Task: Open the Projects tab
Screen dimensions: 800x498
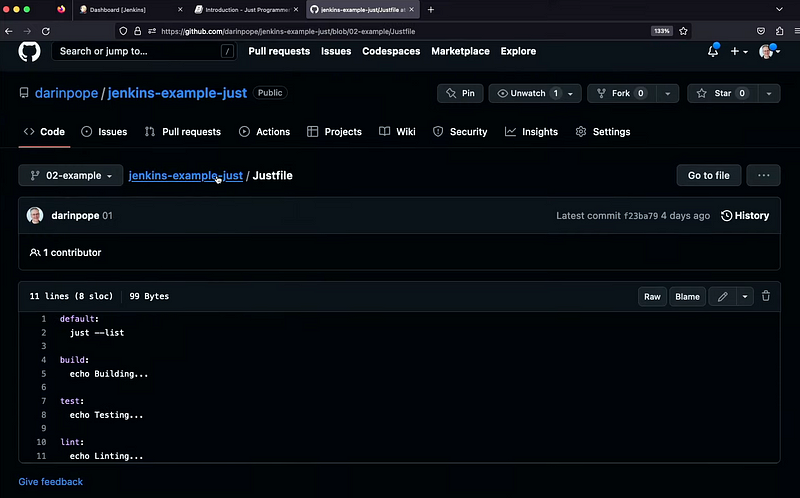Action: 334,132
